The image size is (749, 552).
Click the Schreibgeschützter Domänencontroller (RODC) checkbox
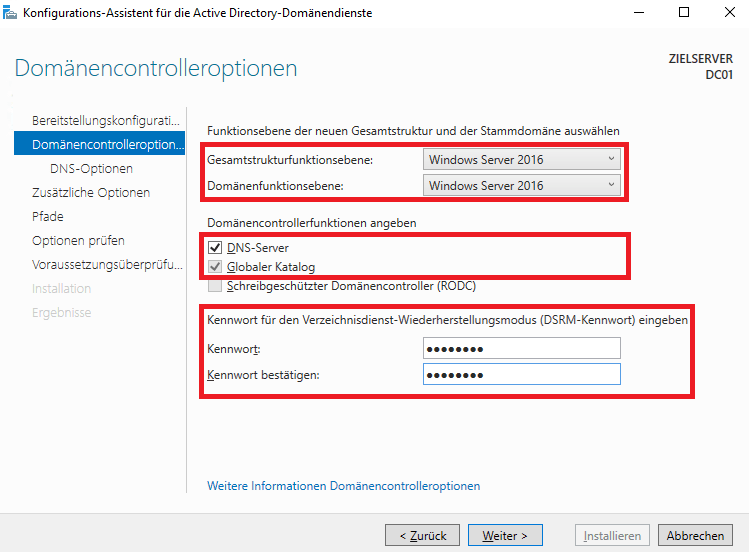coord(215,286)
